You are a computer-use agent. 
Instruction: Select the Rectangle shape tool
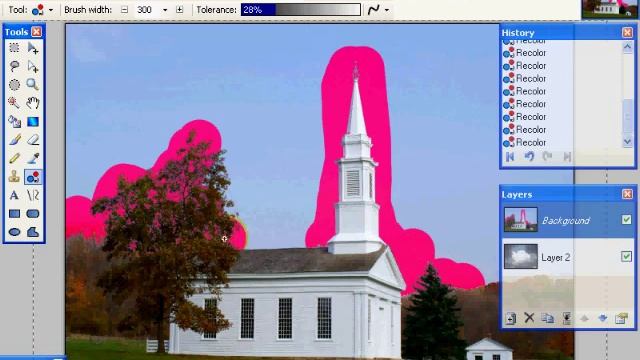14,213
